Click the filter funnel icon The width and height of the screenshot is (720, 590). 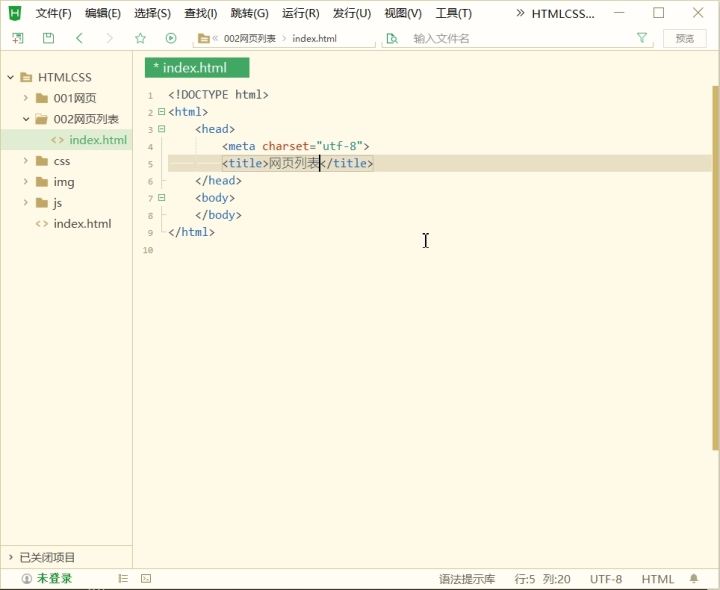(642, 38)
